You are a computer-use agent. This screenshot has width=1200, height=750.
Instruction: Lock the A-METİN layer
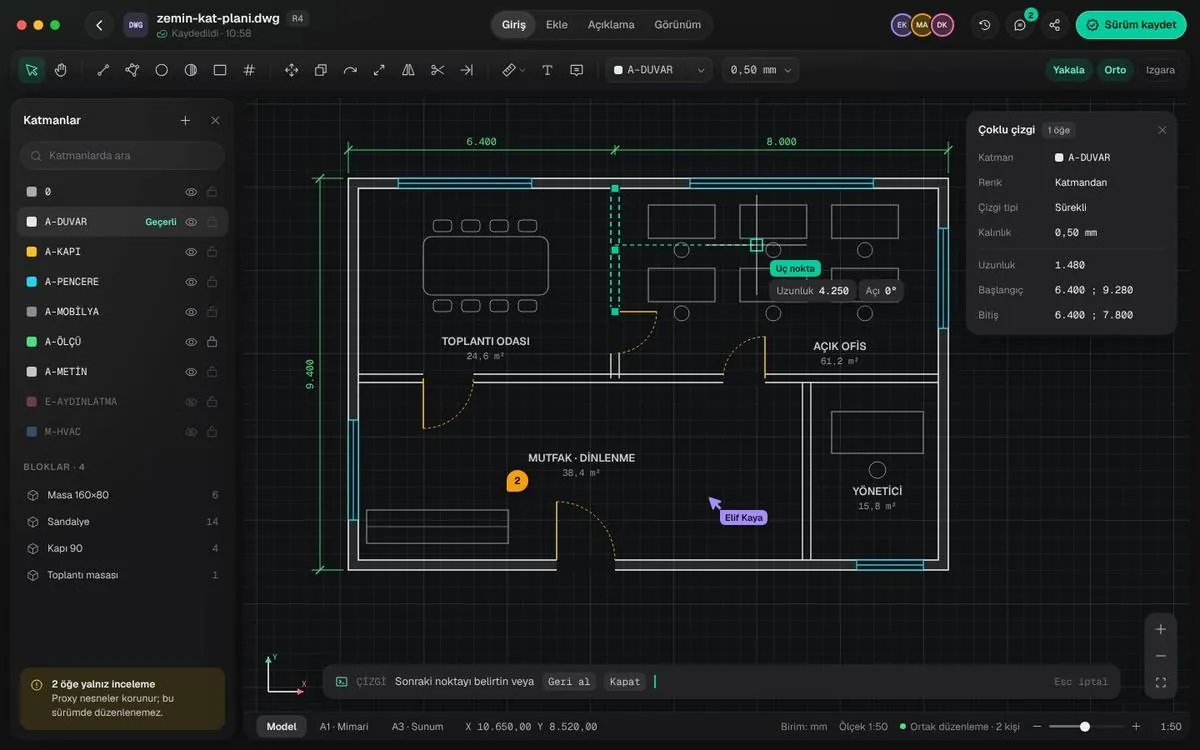click(x=212, y=372)
